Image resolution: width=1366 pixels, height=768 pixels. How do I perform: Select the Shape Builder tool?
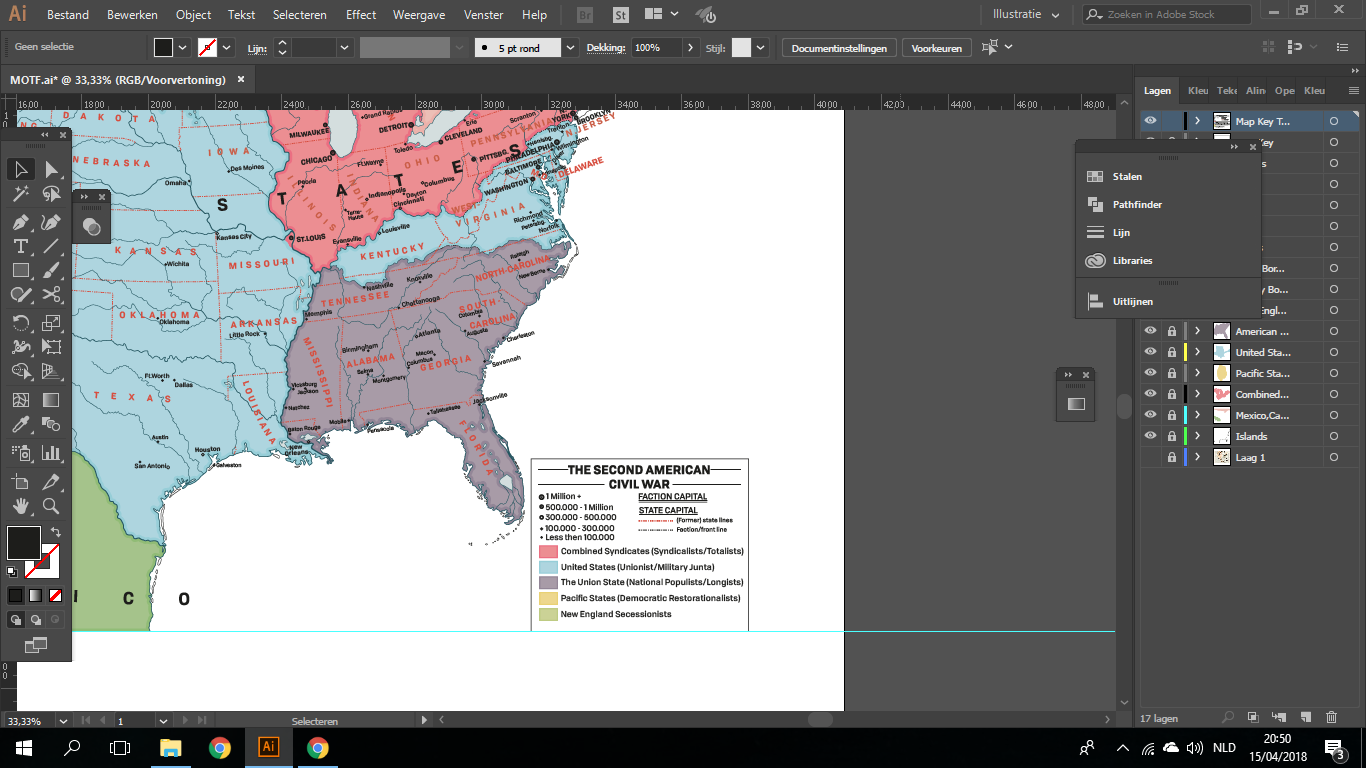pos(21,372)
